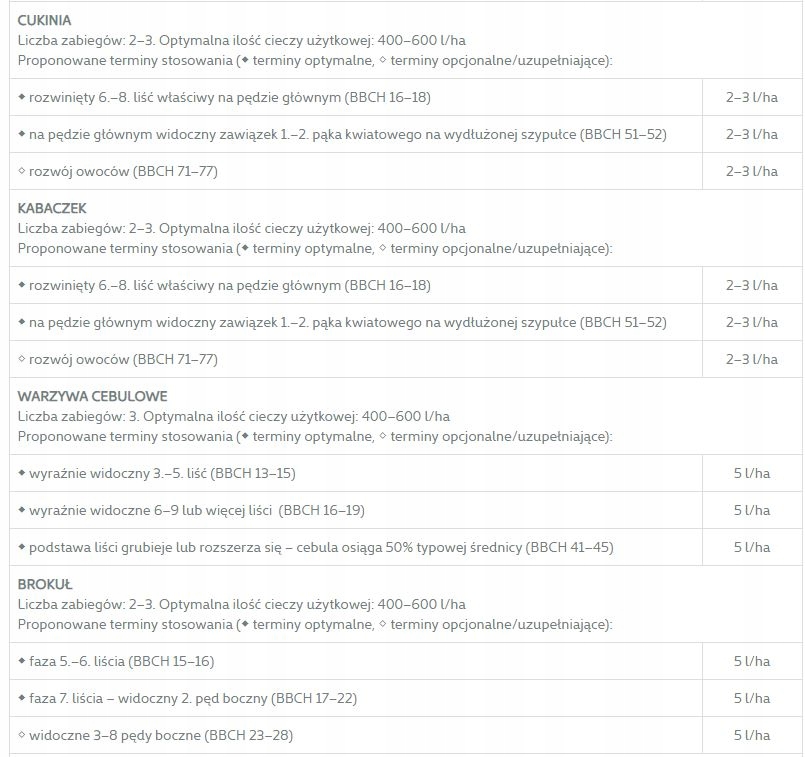Click the filled diamond before BBCH 16–19 row

click(x=22, y=509)
